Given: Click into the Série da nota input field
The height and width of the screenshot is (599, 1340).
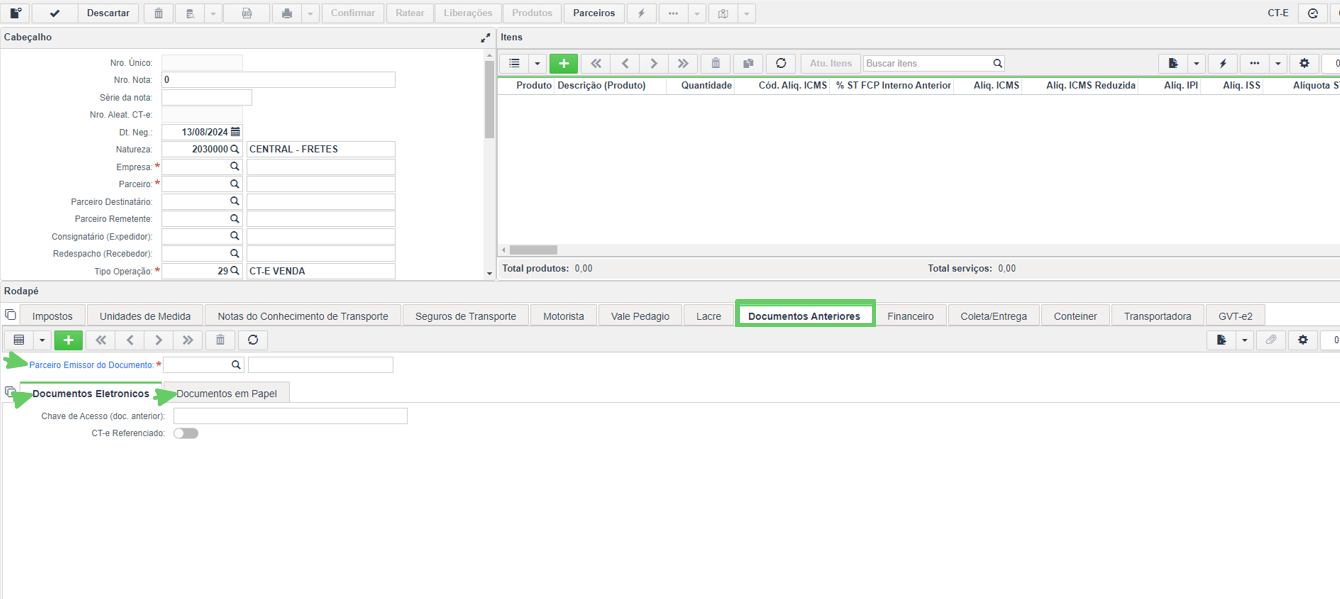Looking at the screenshot, I should pos(207,97).
